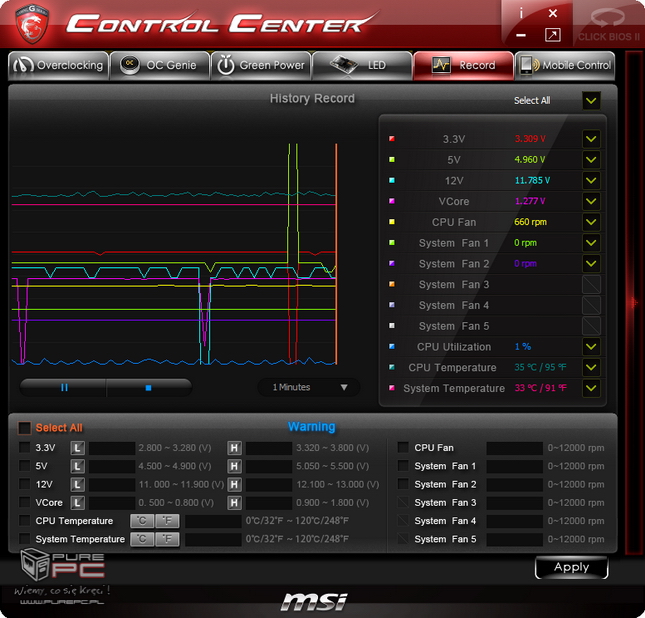
Task: Switch to the OC Genie tab
Action: (x=160, y=65)
